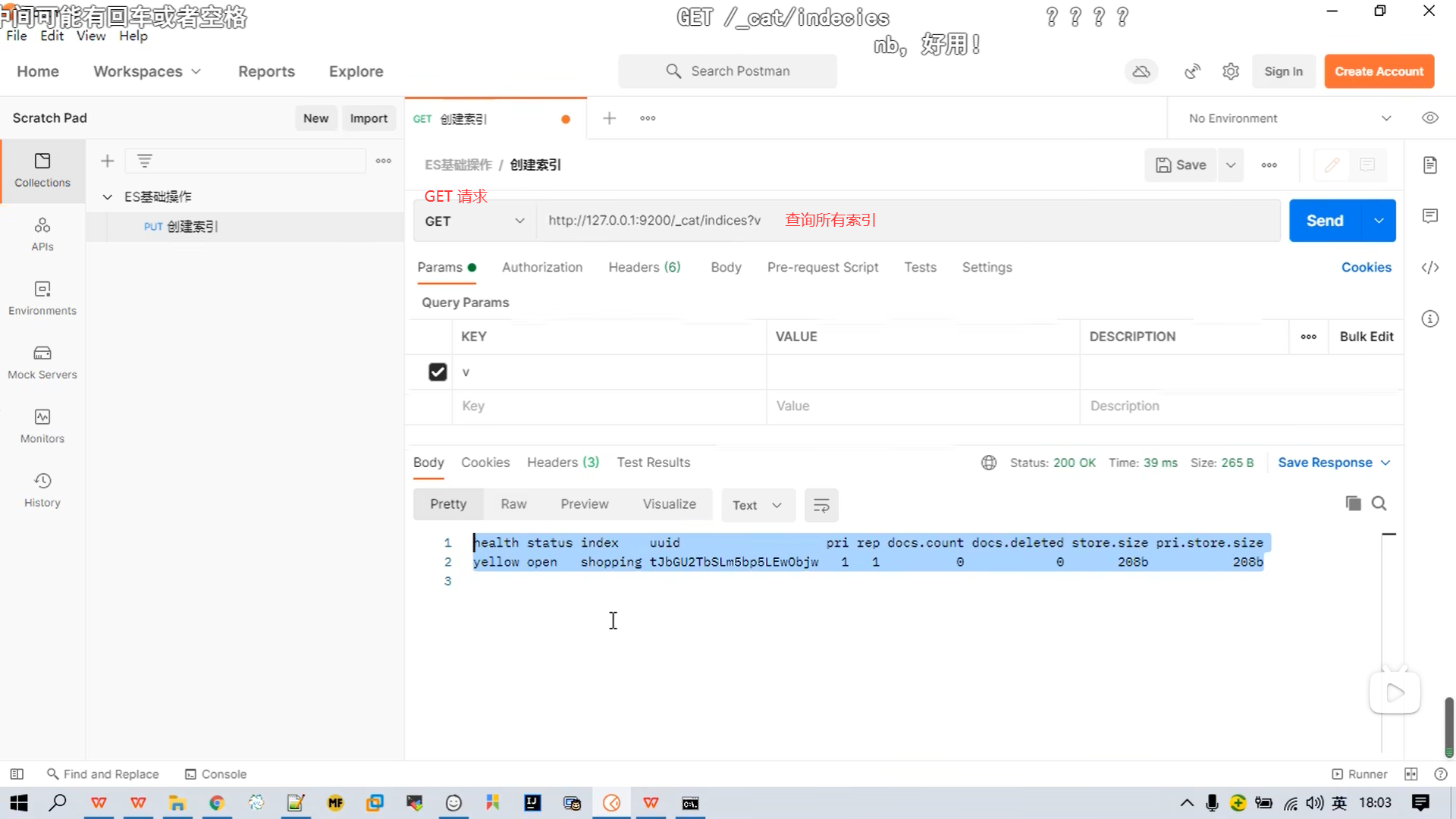Image resolution: width=1456 pixels, height=819 pixels.
Task: Open the code snippet panel icon
Action: point(1430,267)
